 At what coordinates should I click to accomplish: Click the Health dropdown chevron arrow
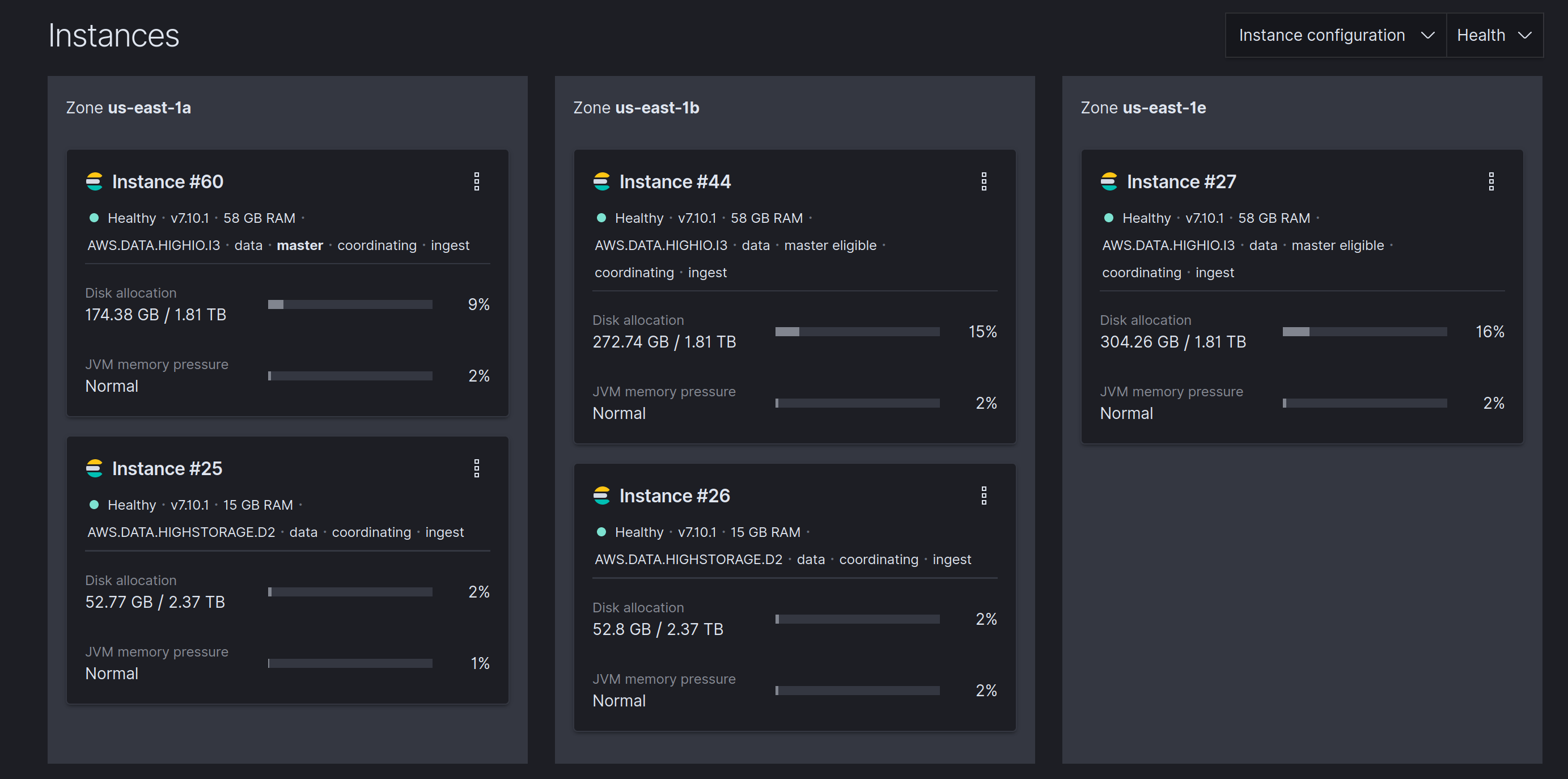pyautogui.click(x=1525, y=35)
